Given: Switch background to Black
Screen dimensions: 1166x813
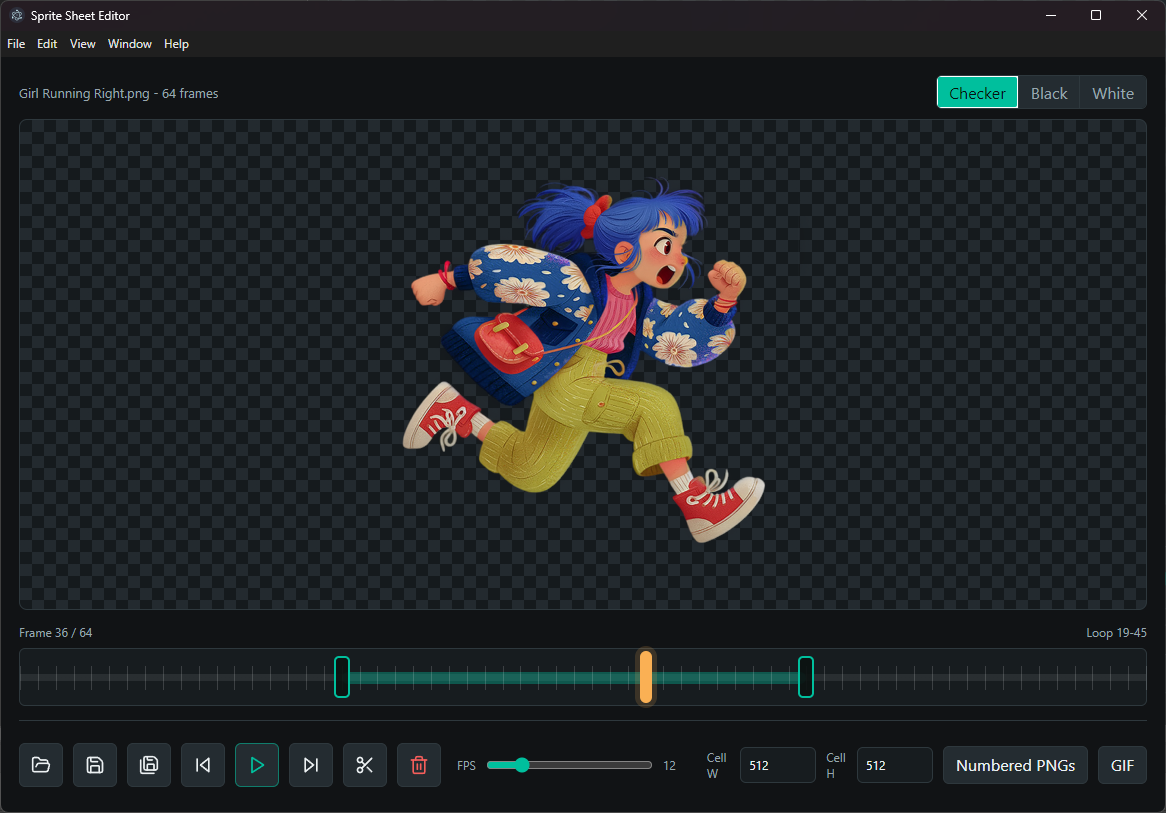Looking at the screenshot, I should click(1049, 93).
